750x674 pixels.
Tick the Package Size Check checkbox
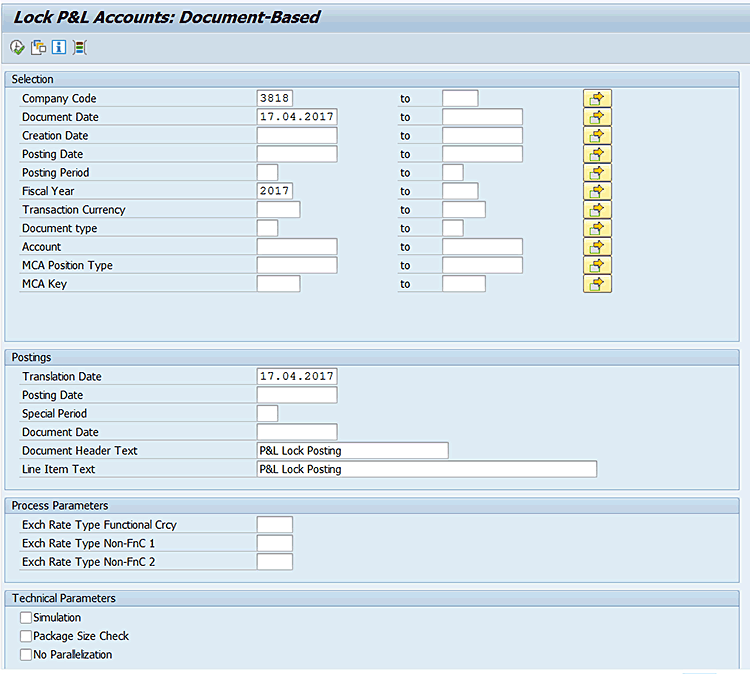tap(26, 636)
